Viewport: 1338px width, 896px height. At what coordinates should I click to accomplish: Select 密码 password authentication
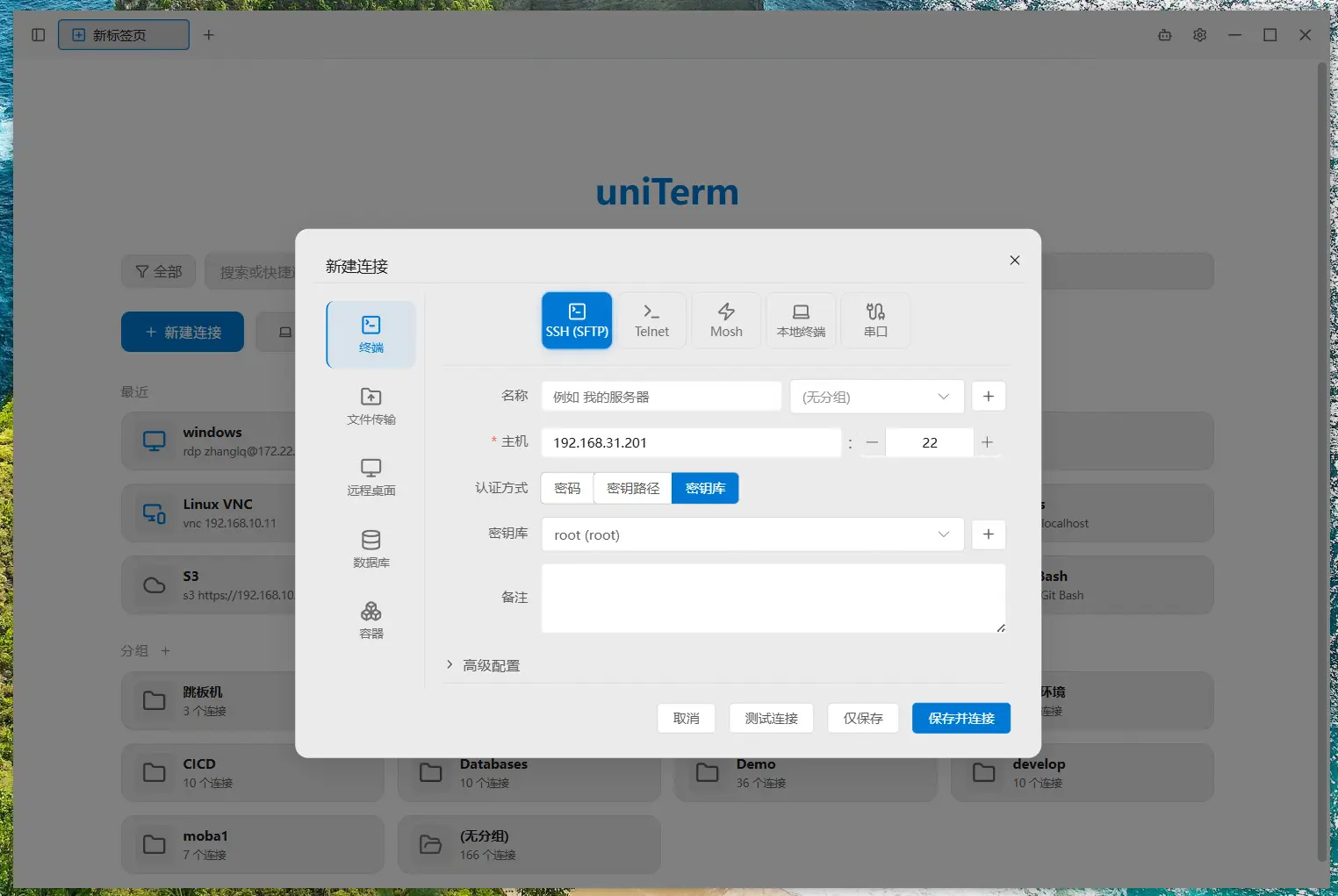click(567, 488)
